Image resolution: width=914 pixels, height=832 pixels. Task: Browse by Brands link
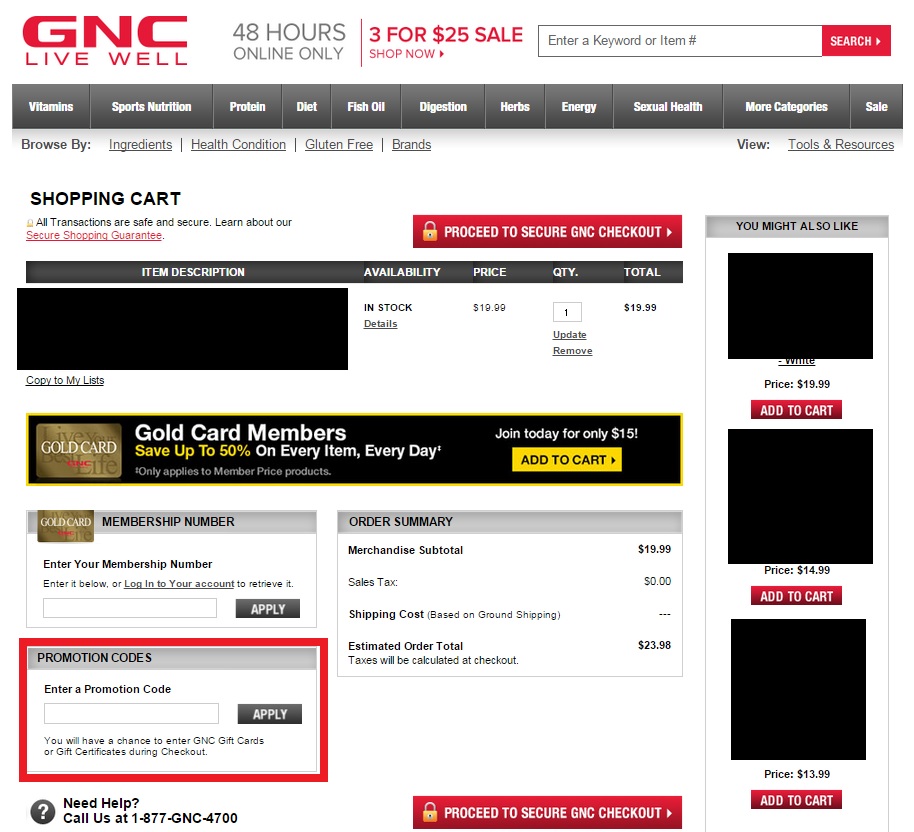click(x=412, y=145)
